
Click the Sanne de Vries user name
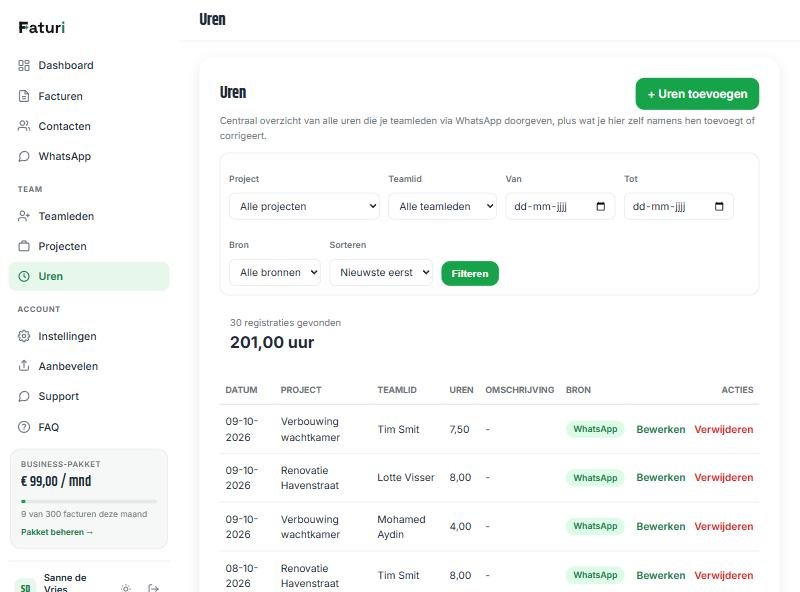(x=65, y=583)
